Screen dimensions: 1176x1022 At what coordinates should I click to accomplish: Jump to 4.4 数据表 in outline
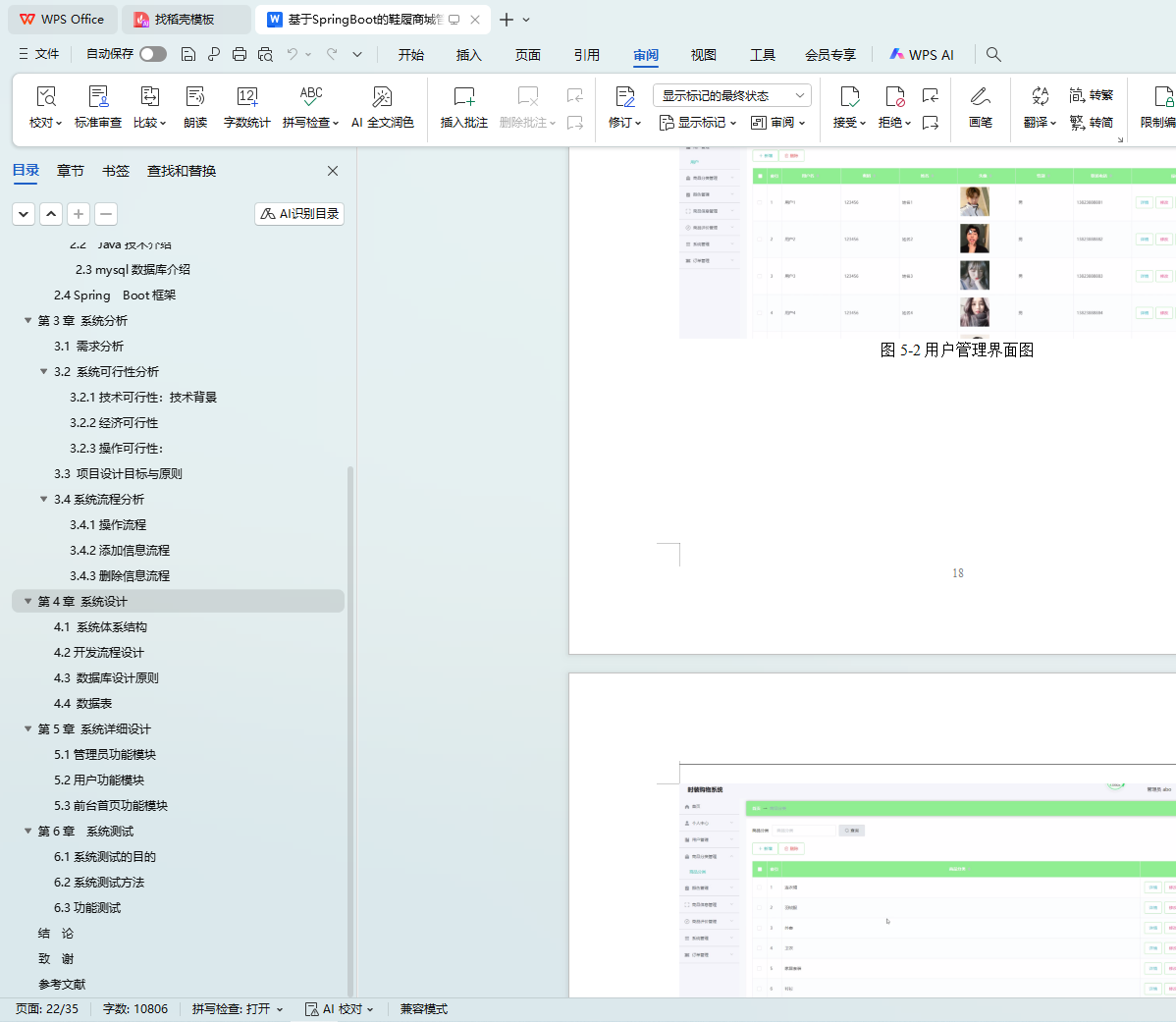tap(83, 703)
